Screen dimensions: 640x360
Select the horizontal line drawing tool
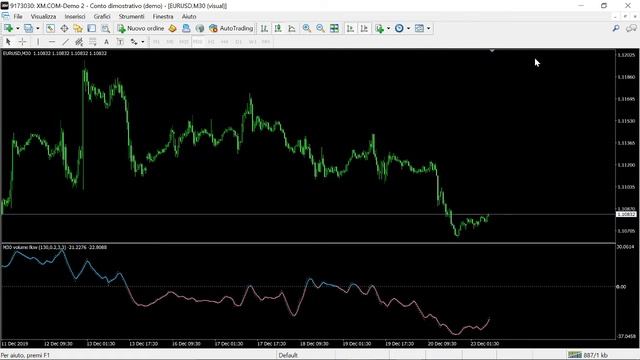point(52,42)
